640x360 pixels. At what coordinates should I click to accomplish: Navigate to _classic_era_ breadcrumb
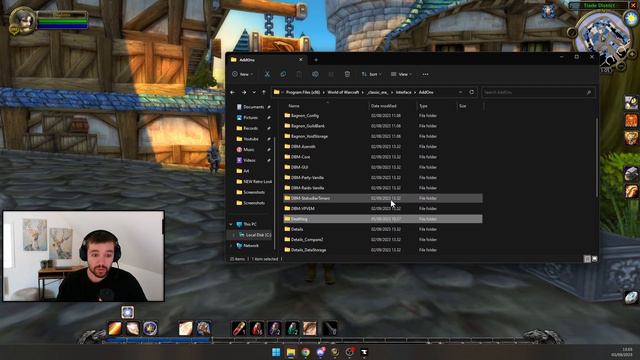(x=378, y=93)
